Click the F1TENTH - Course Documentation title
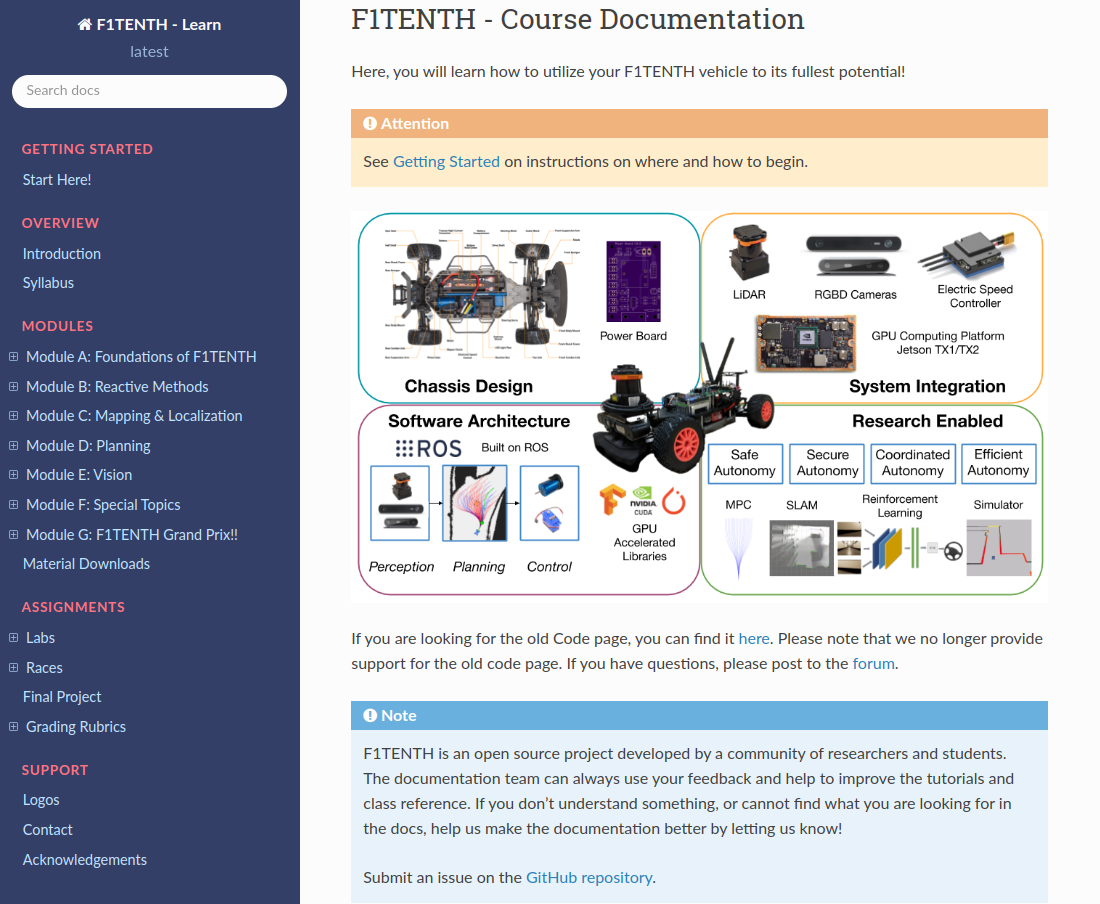The width and height of the screenshot is (1100, 904). [577, 19]
